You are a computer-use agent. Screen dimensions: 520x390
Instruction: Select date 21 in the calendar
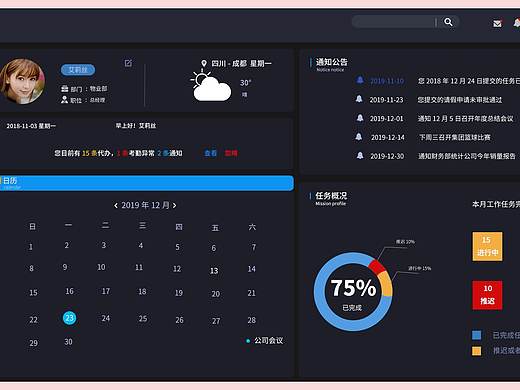pyautogui.click(x=251, y=293)
